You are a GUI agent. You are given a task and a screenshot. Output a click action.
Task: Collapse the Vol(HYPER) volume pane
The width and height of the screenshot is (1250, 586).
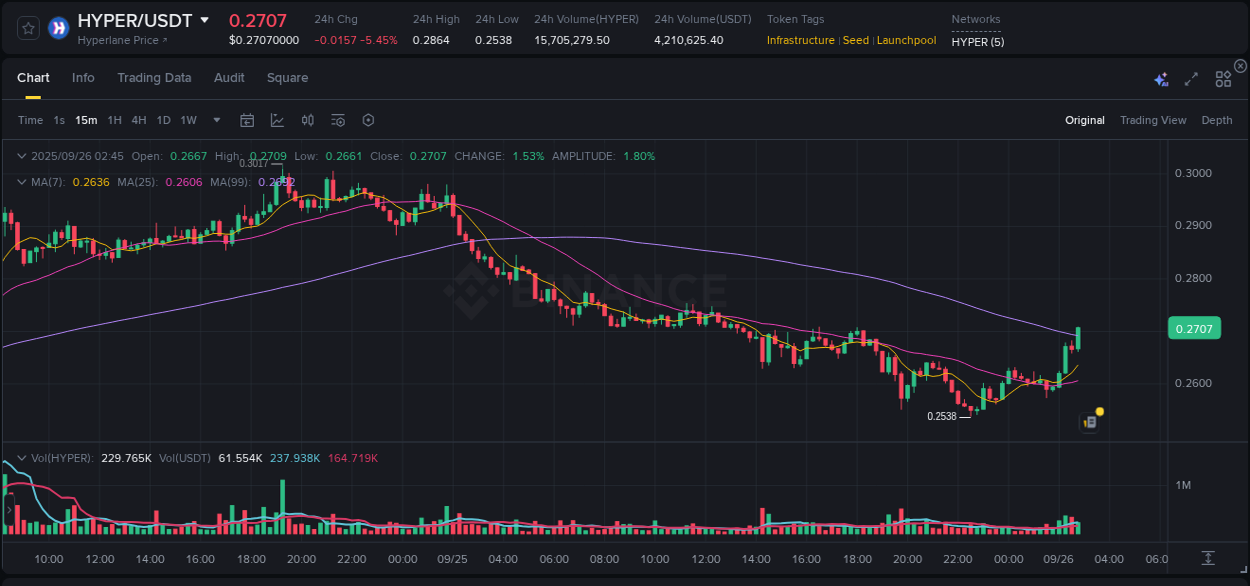click(22, 458)
